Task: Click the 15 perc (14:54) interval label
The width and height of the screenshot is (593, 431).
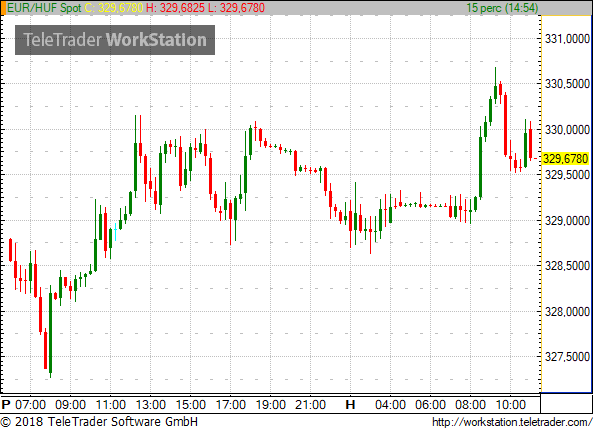Action: coord(502,8)
